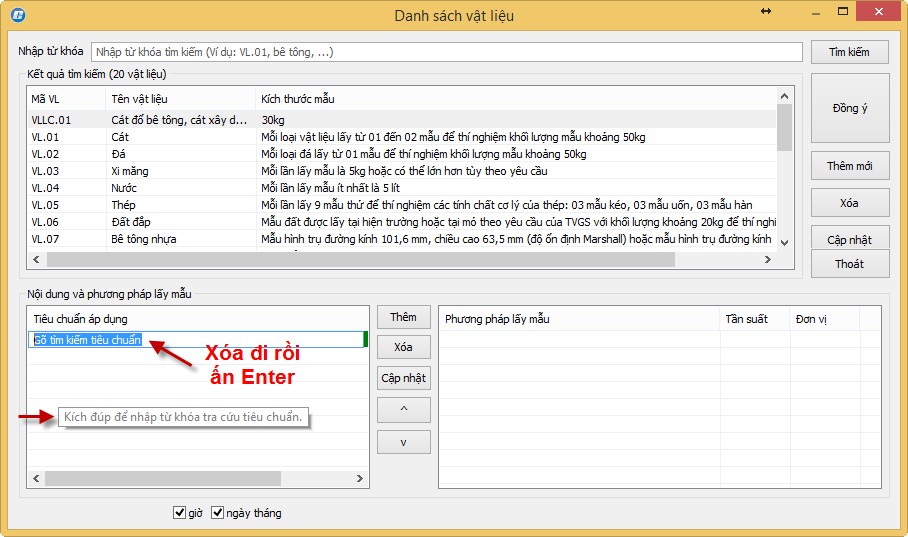908x537 pixels.
Task: Click the "Tìm kiếm" search button
Action: [849, 52]
